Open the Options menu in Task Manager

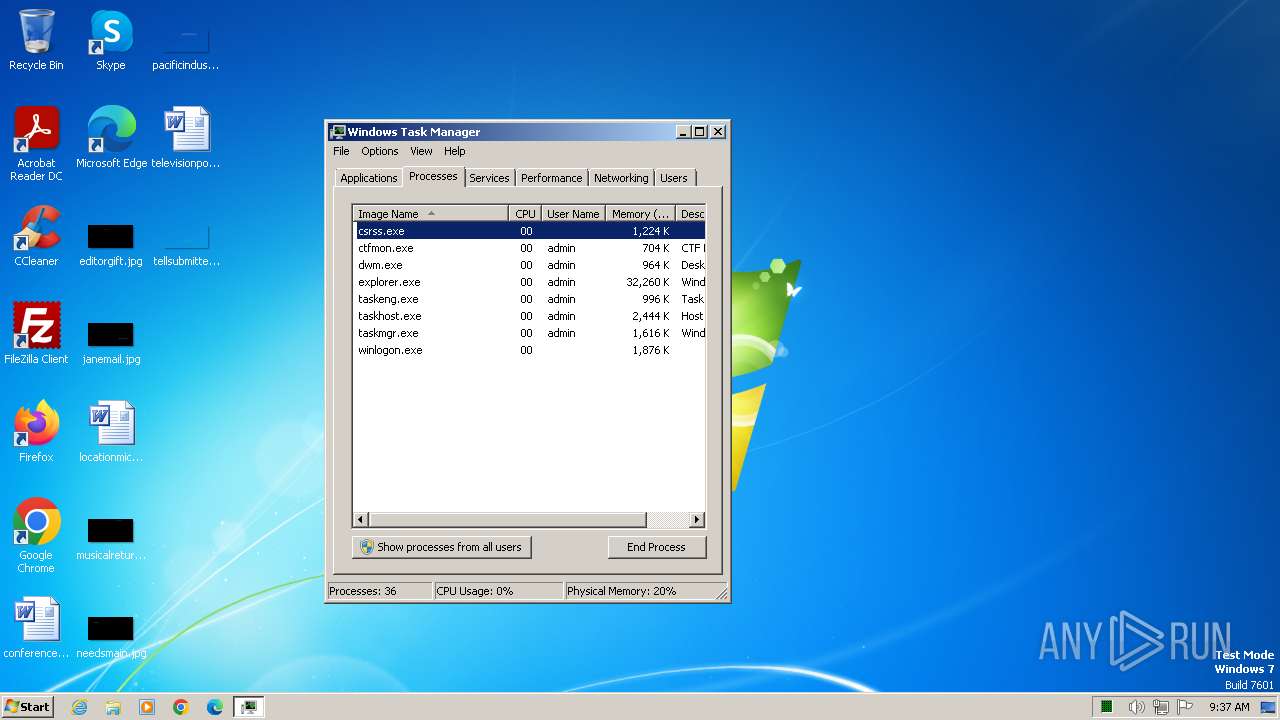(x=380, y=151)
